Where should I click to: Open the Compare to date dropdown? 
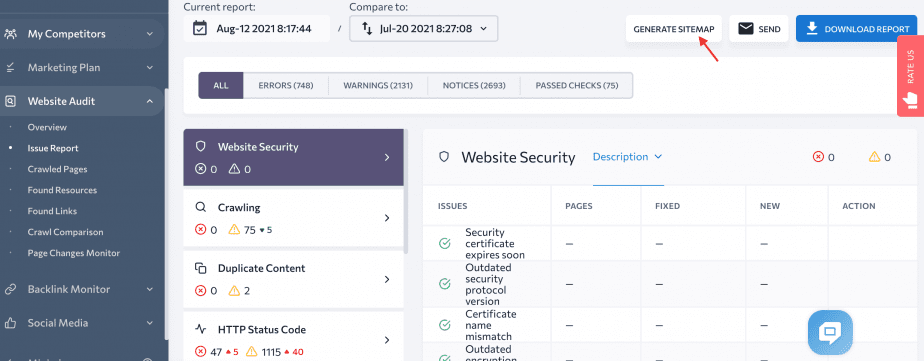[x=424, y=28]
